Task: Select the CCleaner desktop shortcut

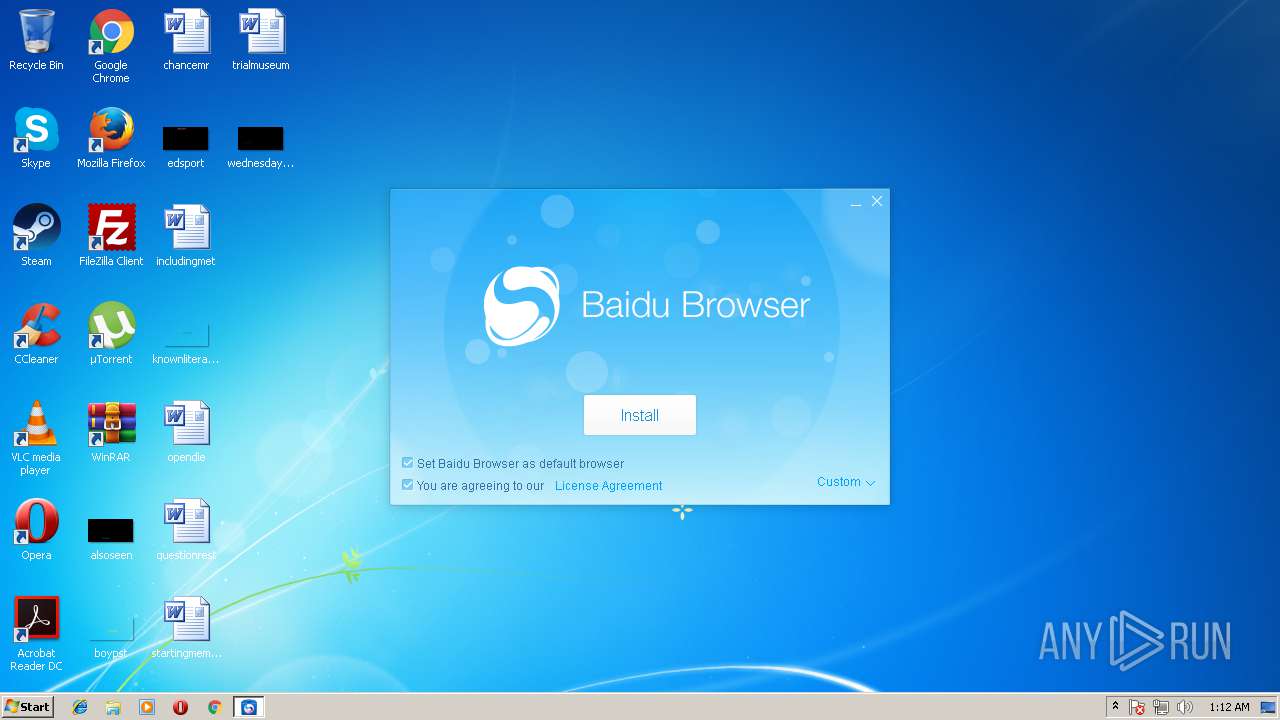Action: (x=36, y=334)
